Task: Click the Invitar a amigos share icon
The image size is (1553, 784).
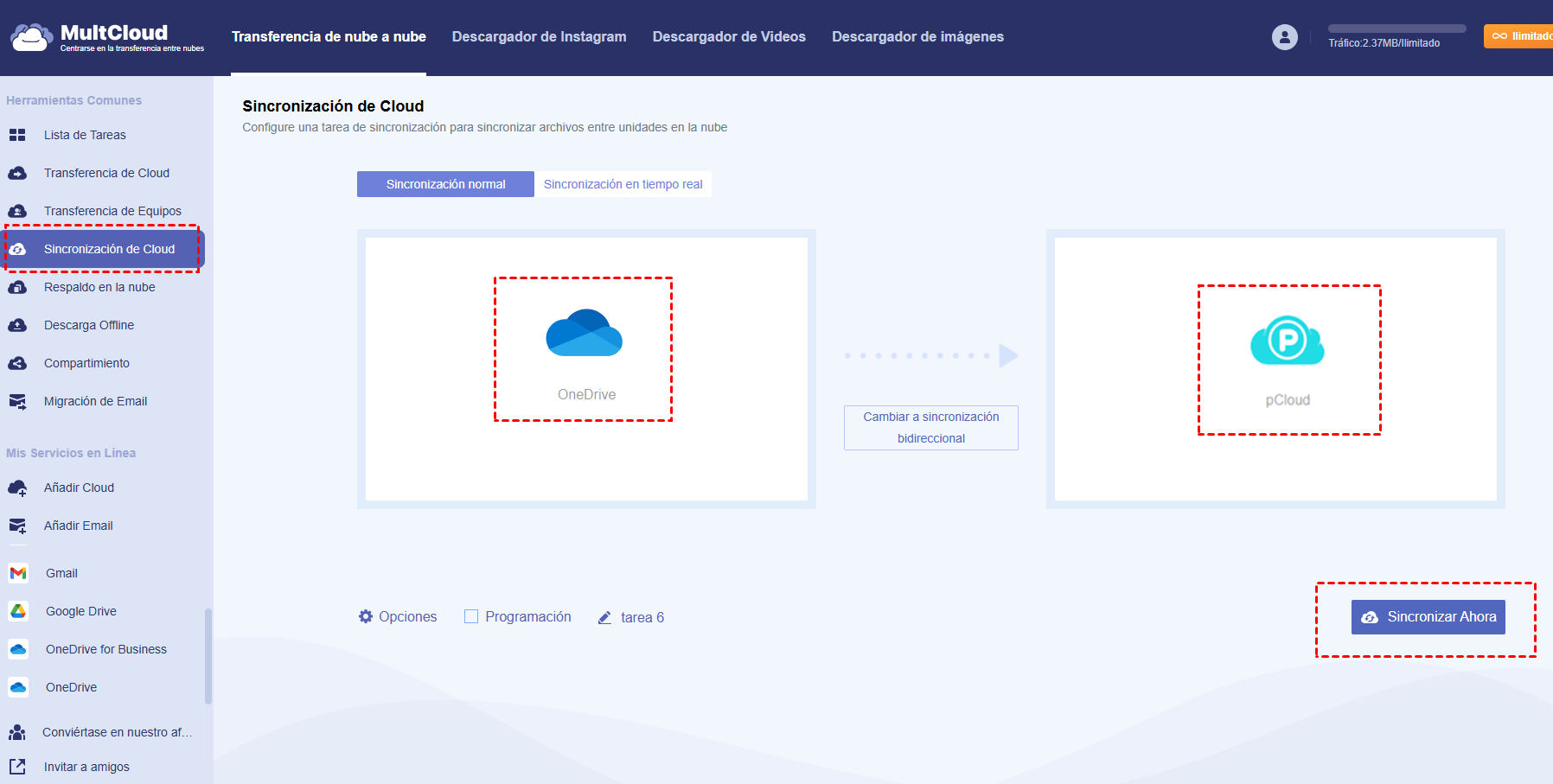Action: [x=17, y=767]
